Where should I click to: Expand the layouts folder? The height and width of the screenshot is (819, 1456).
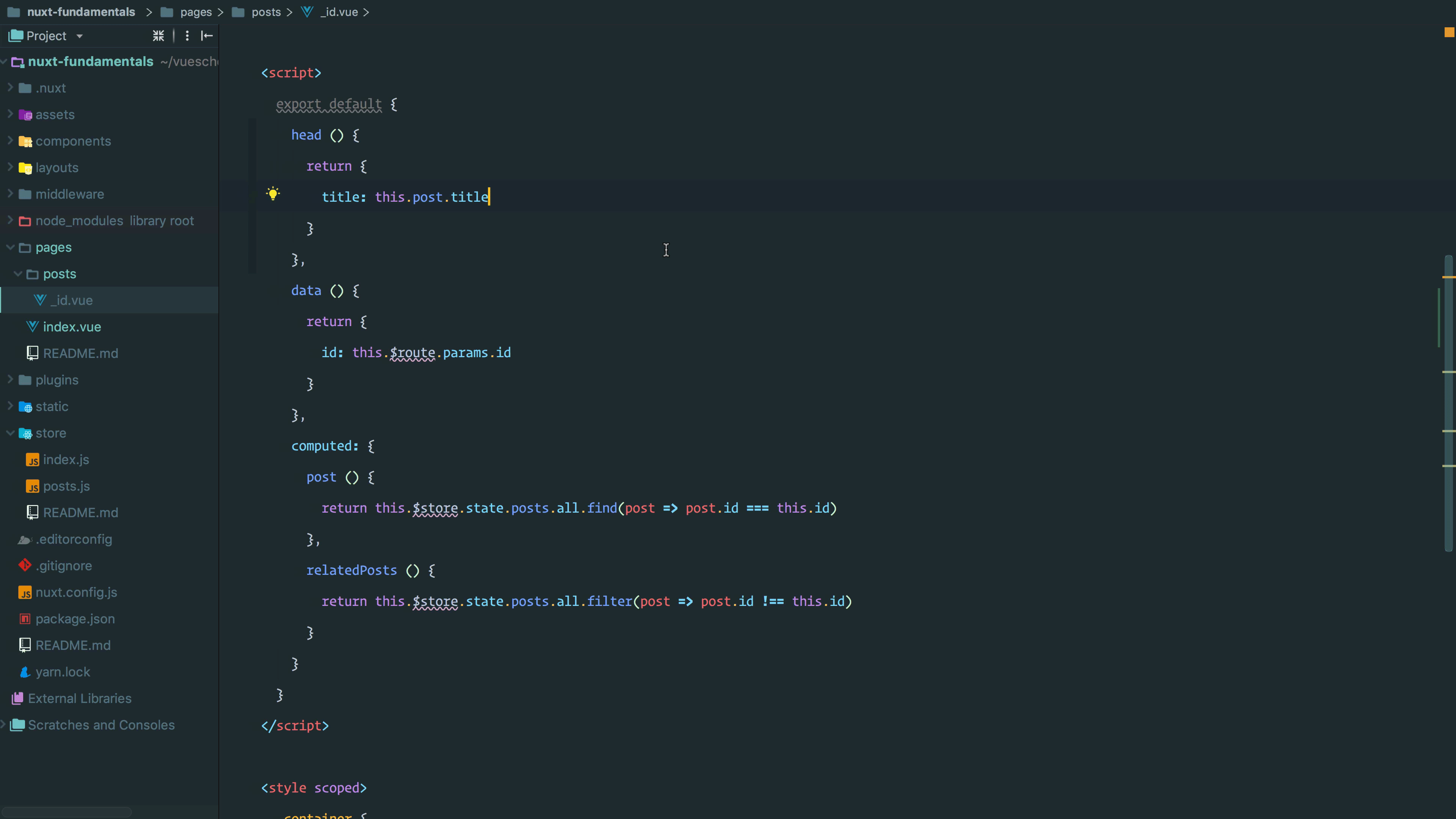pos(10,167)
